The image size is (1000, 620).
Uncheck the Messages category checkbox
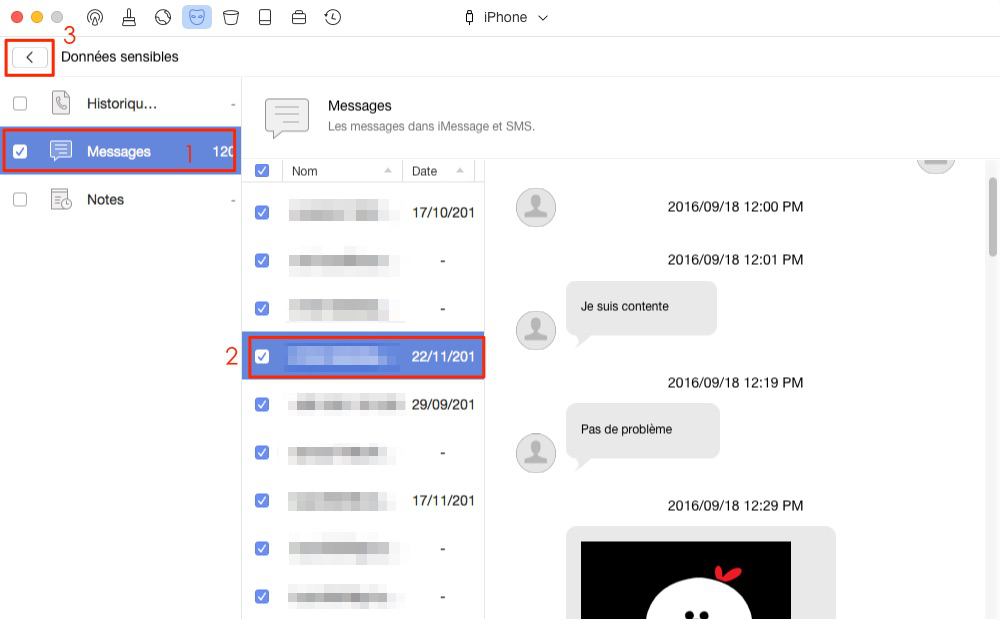coord(20,152)
